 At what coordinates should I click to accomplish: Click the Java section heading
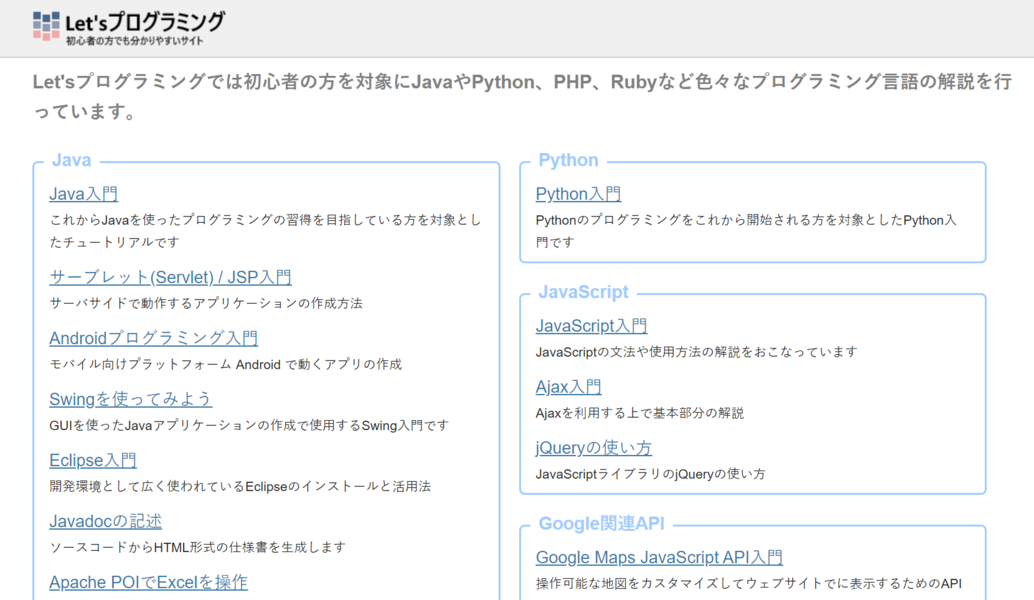69,160
